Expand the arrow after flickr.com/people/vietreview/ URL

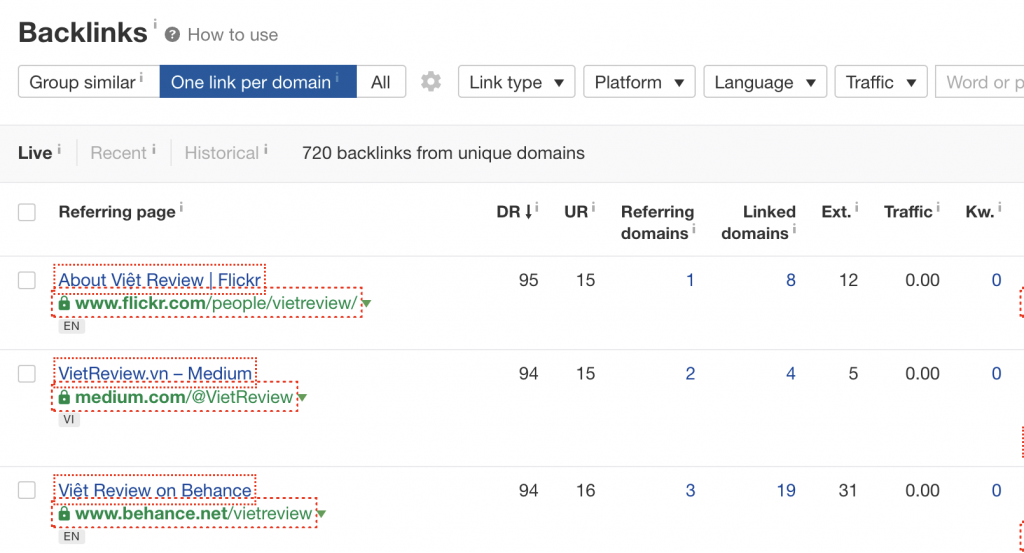367,304
